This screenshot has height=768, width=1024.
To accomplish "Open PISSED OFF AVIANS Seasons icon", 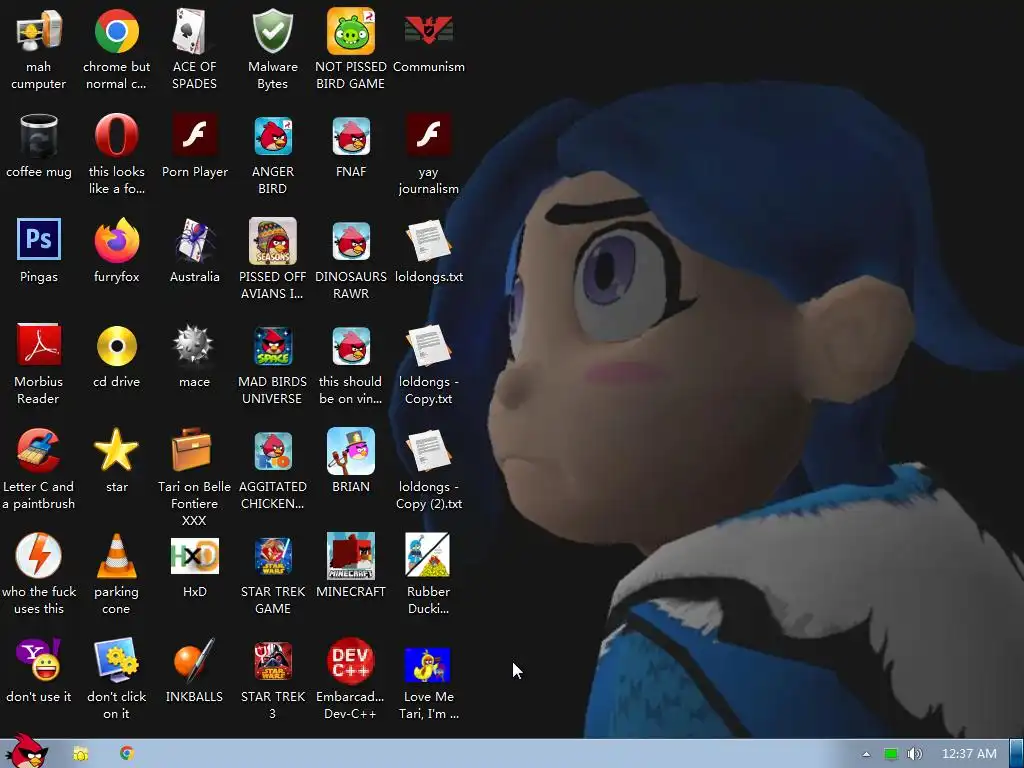I will click(272, 241).
